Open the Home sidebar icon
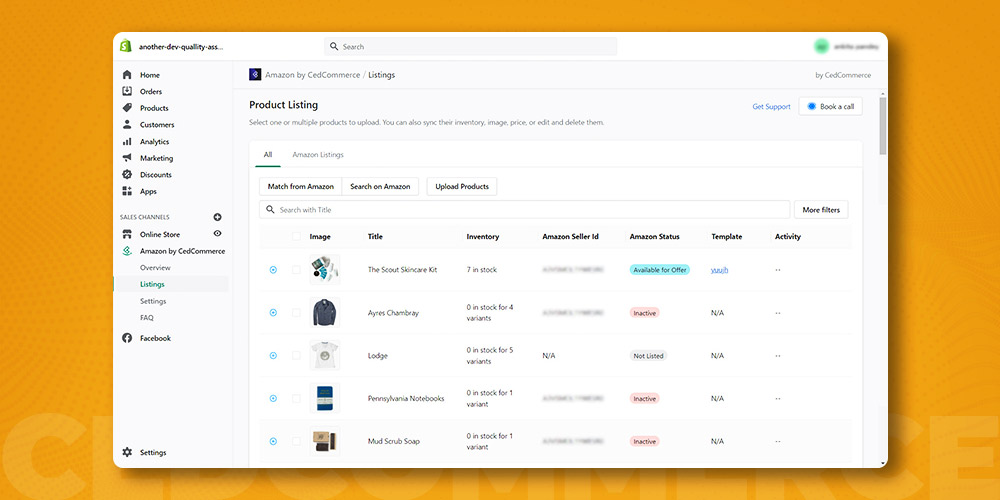1000x500 pixels. [x=127, y=75]
